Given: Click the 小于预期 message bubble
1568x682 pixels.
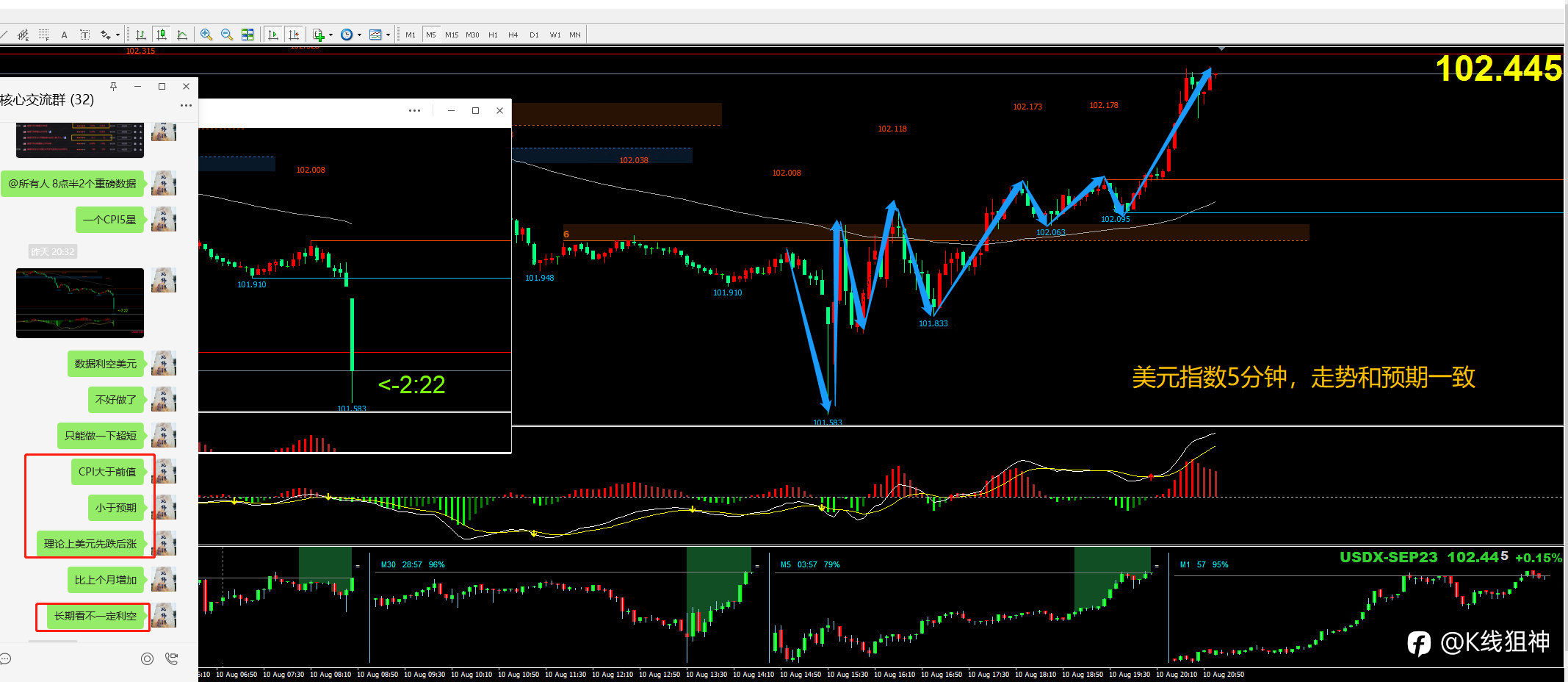Looking at the screenshot, I should pos(116,508).
